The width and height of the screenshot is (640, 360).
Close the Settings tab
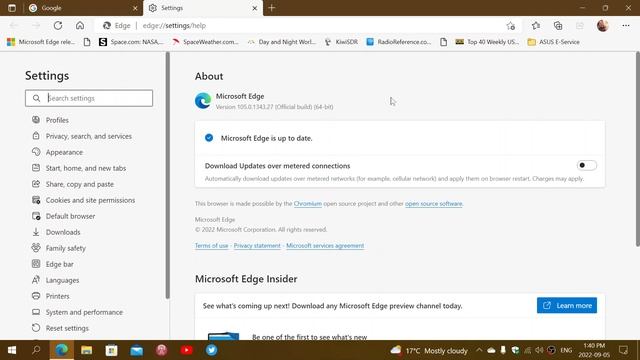coord(255,8)
